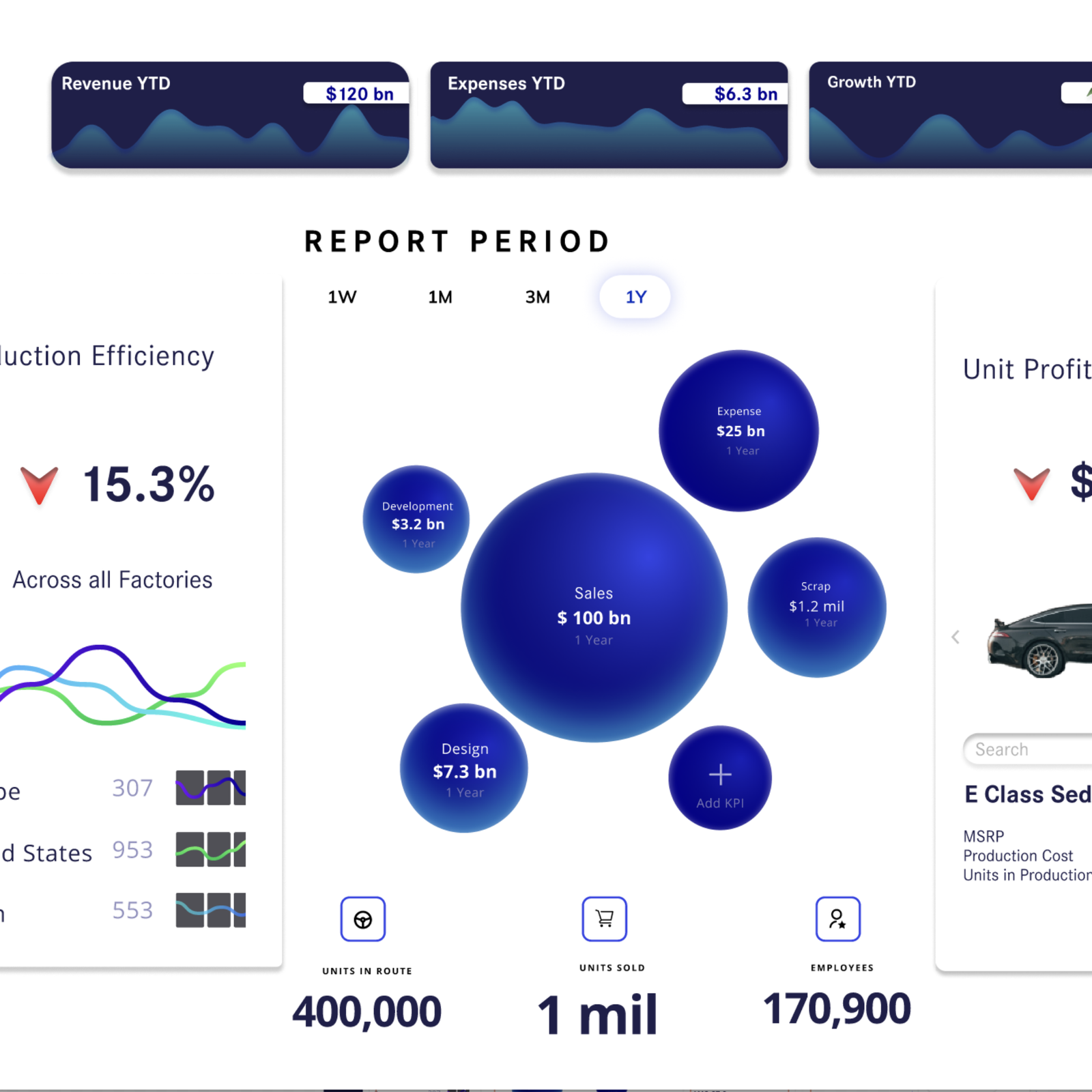Switch report period to 3M
1092x1092 pixels.
tap(538, 297)
